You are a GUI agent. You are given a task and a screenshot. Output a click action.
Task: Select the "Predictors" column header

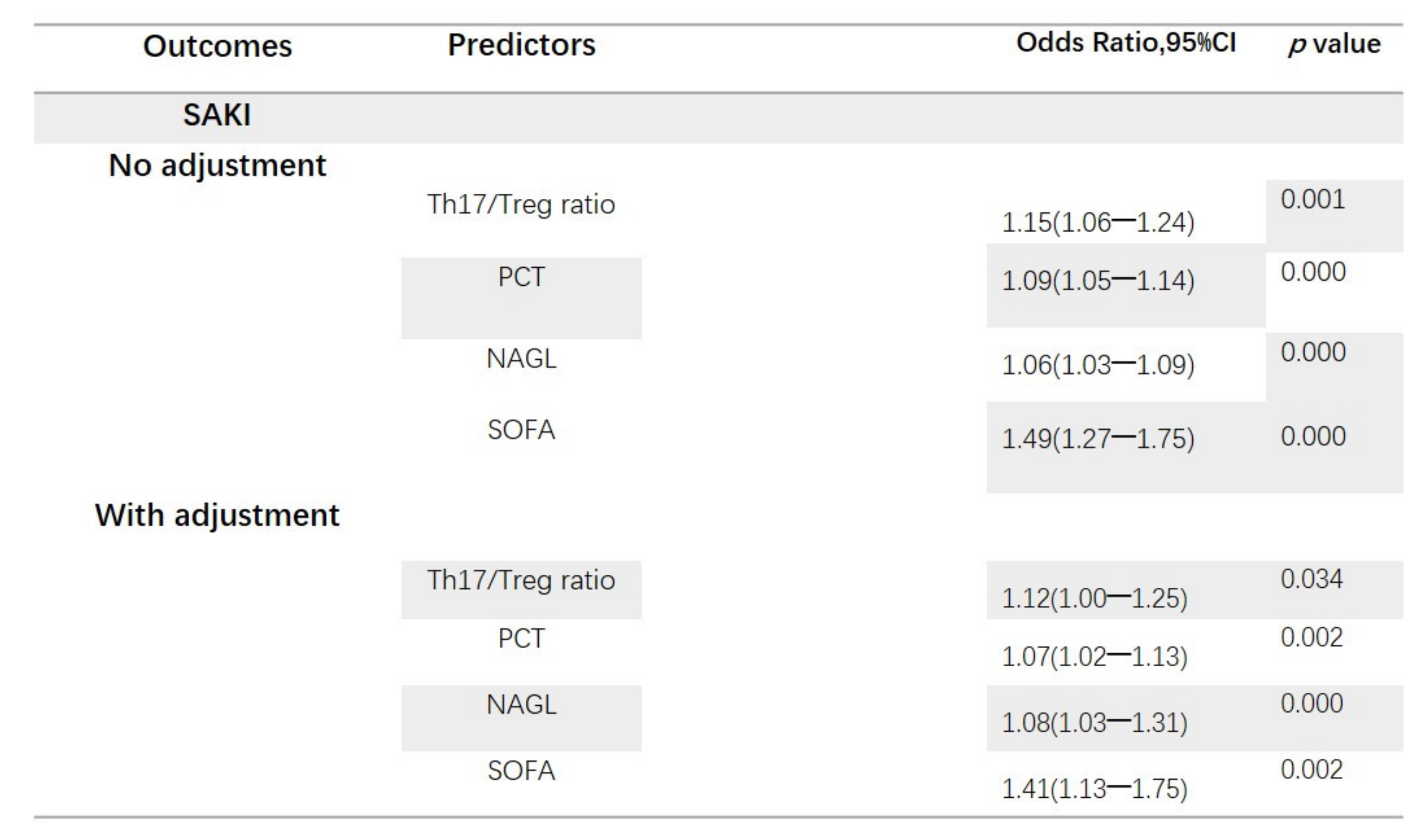coord(522,45)
